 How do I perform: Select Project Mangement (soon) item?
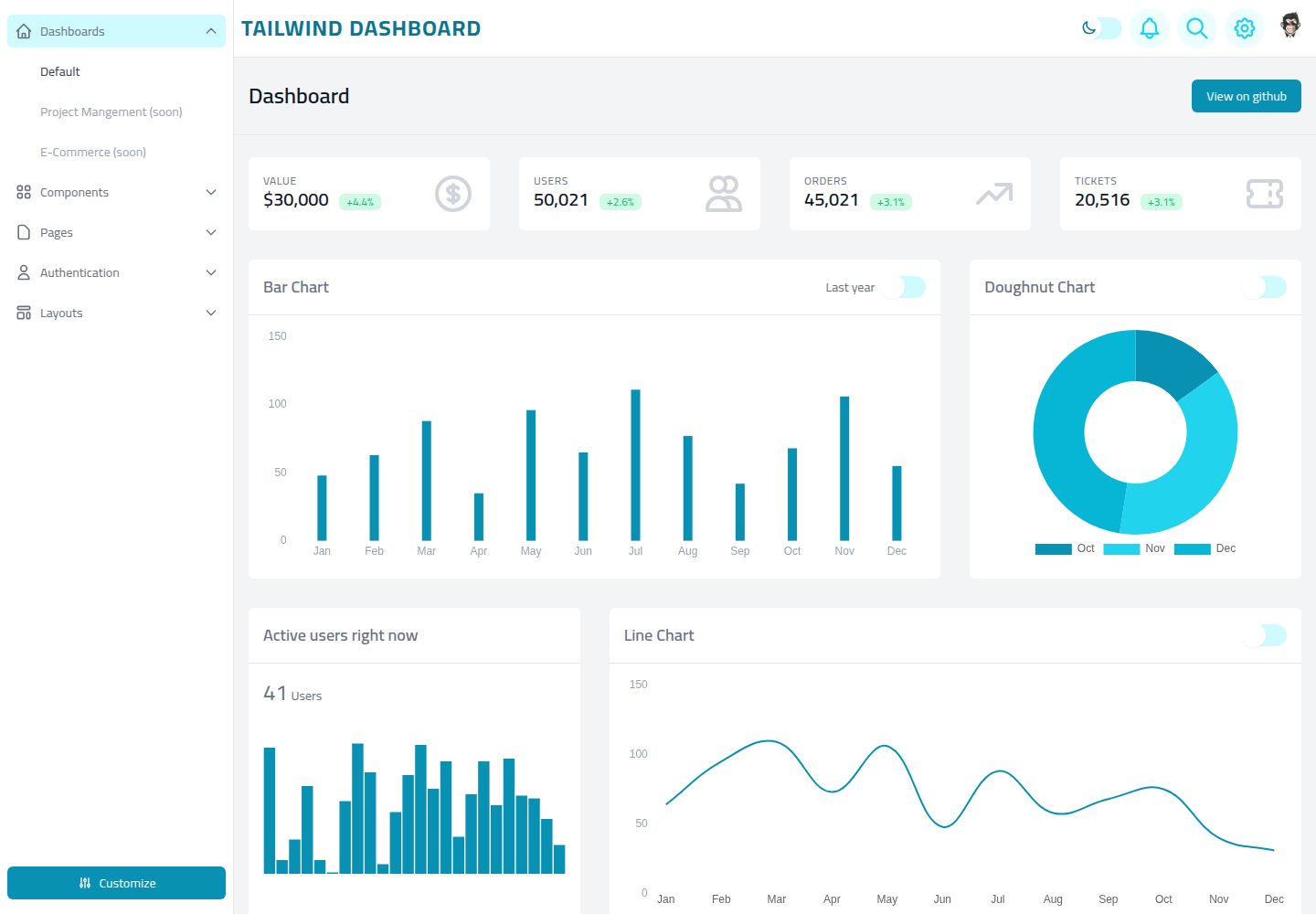[x=111, y=112]
